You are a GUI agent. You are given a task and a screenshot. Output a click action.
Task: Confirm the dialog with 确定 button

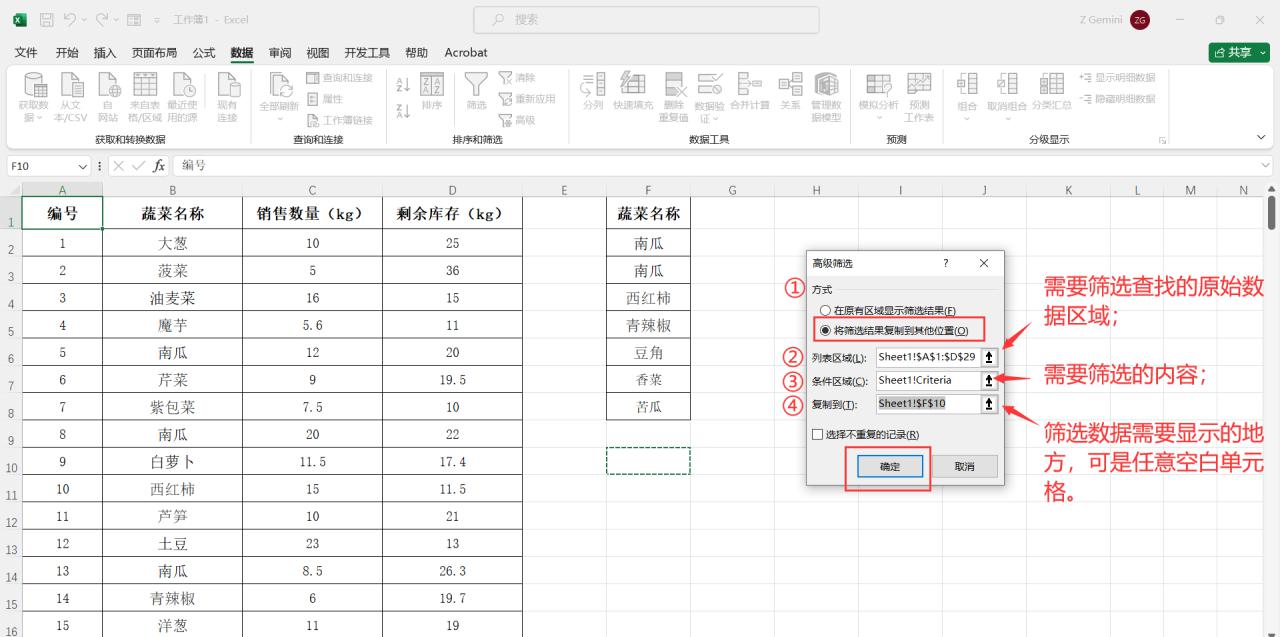tap(889, 467)
